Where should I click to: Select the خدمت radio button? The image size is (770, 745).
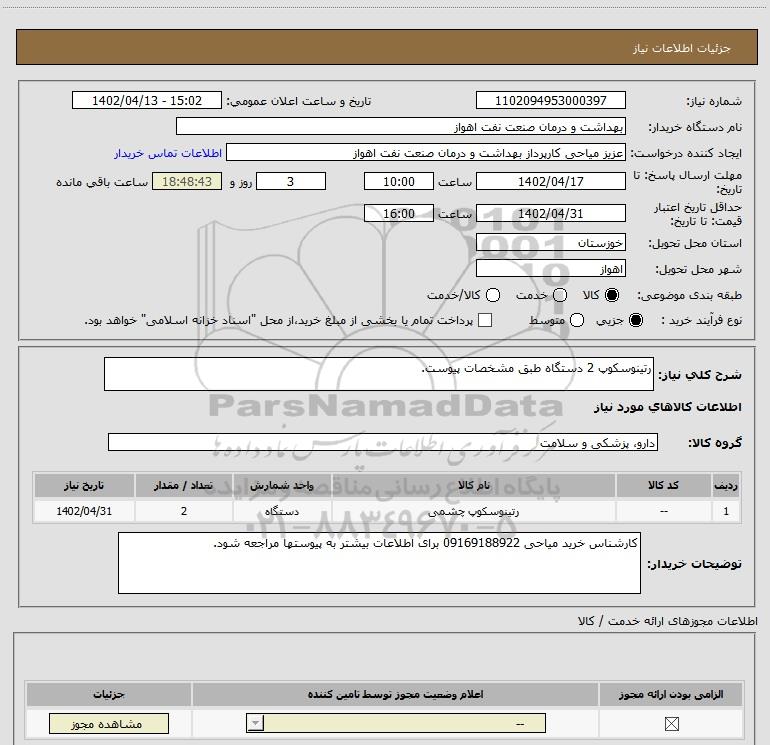(x=559, y=295)
